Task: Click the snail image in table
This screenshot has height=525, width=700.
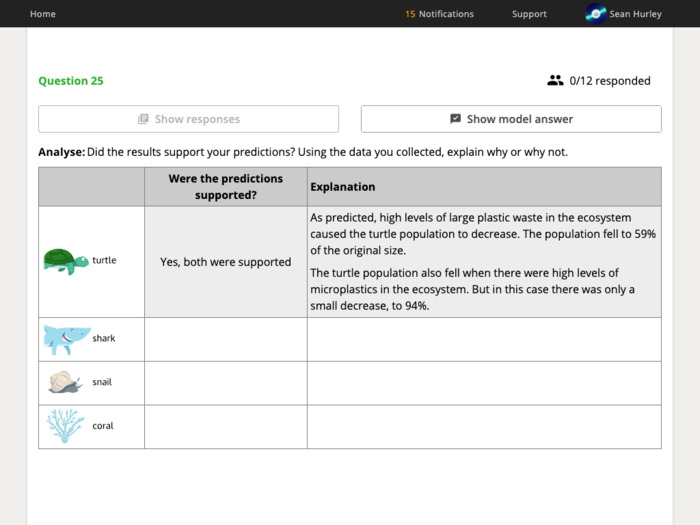Action: (x=65, y=382)
